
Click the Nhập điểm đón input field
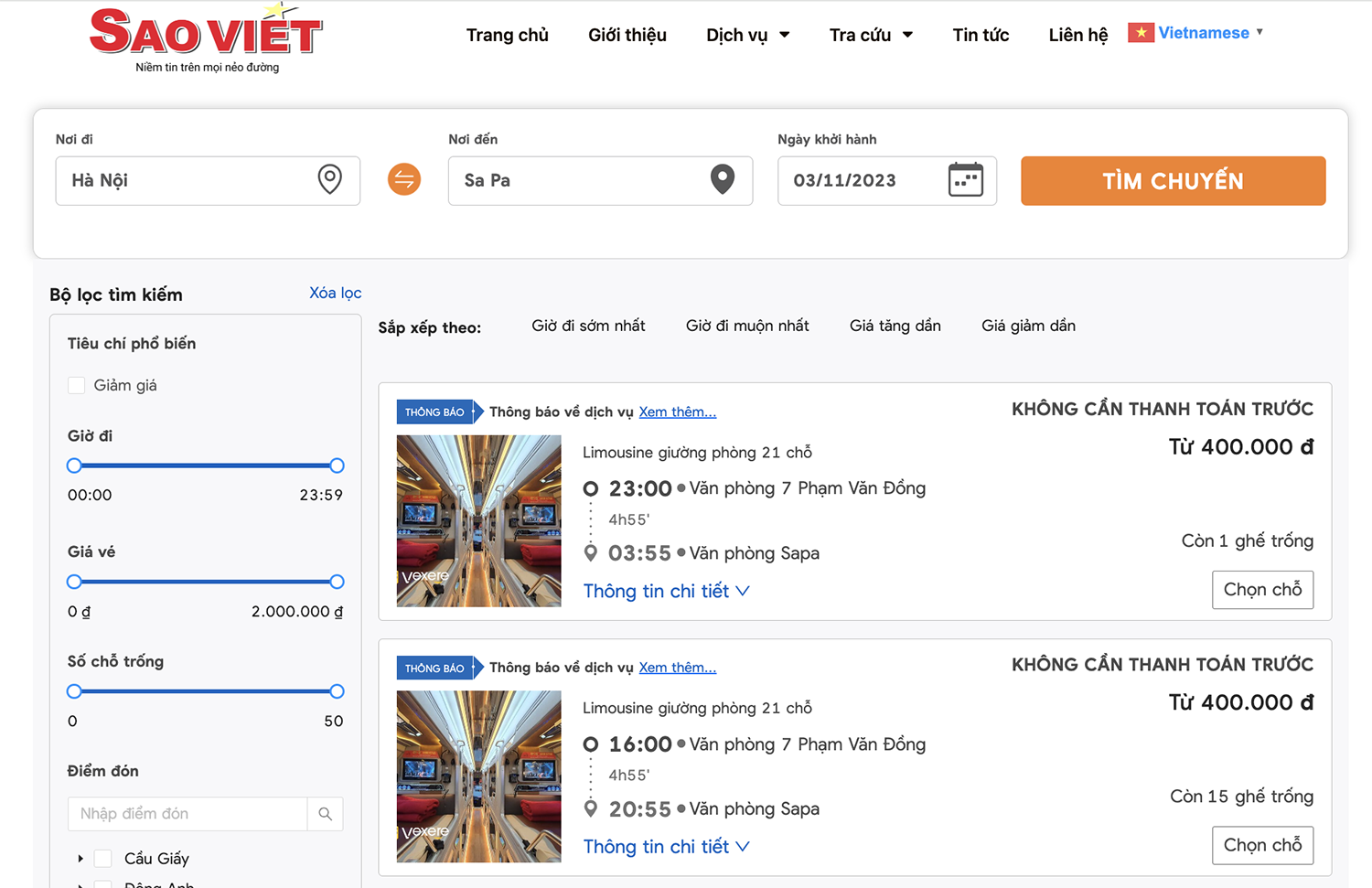[x=188, y=814]
